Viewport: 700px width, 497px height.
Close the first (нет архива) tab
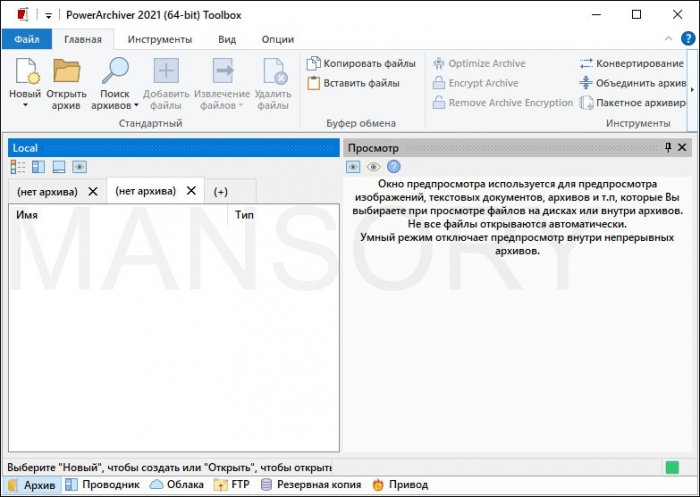pos(93,191)
